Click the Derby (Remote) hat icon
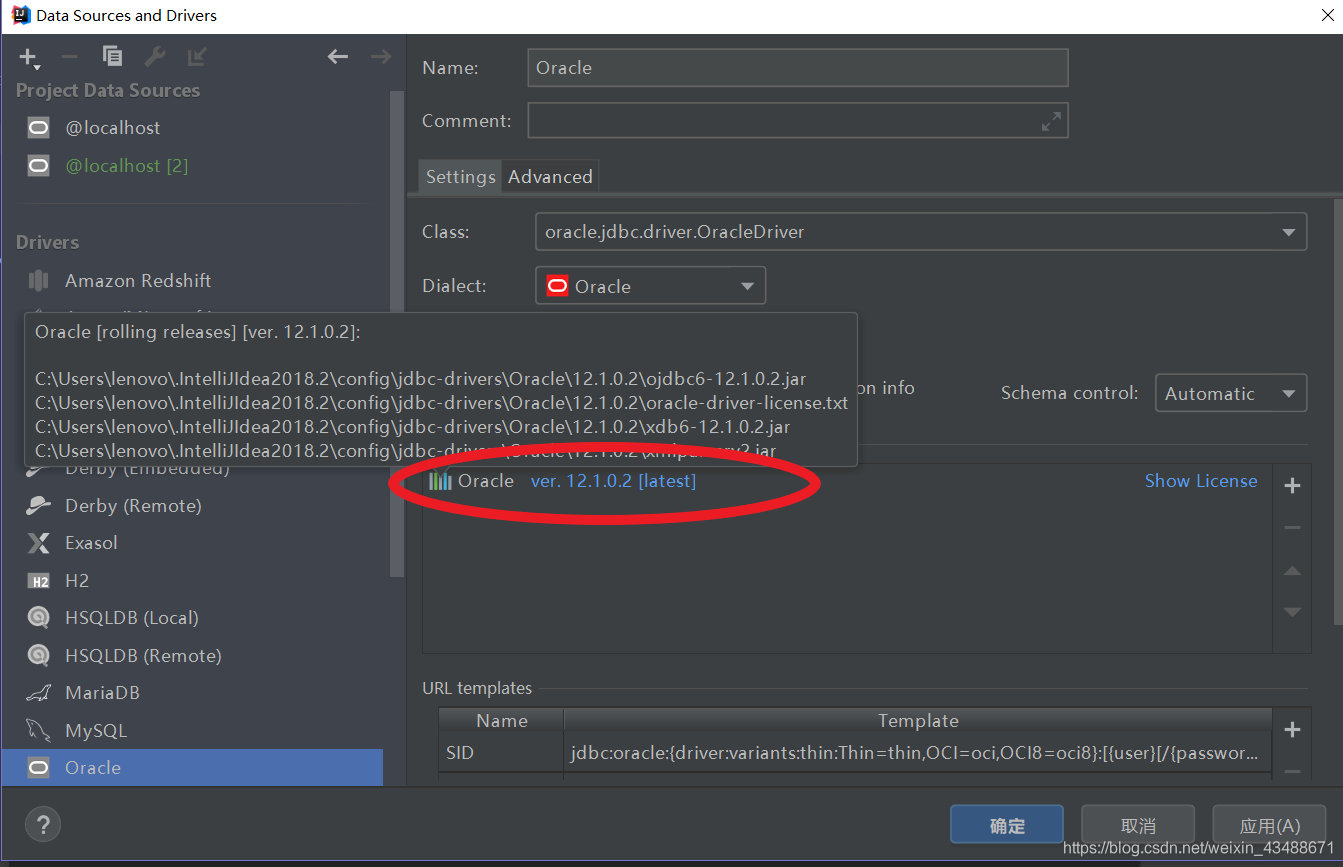Screen dimensions: 1343x867 click(38, 506)
